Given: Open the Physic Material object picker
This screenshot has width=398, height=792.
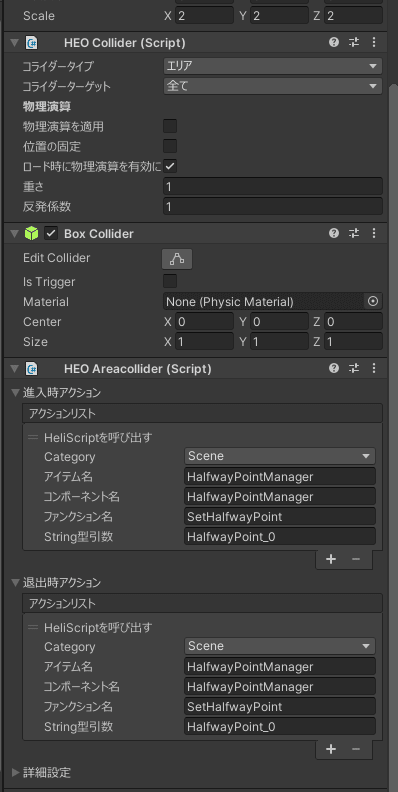Looking at the screenshot, I should pos(373,302).
